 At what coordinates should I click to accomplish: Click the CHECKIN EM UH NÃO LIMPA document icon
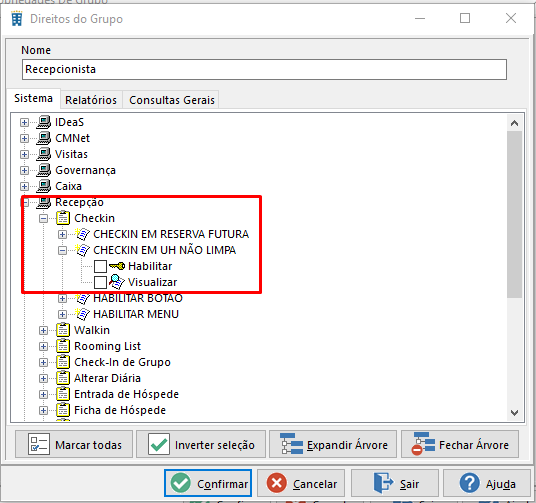(82, 250)
